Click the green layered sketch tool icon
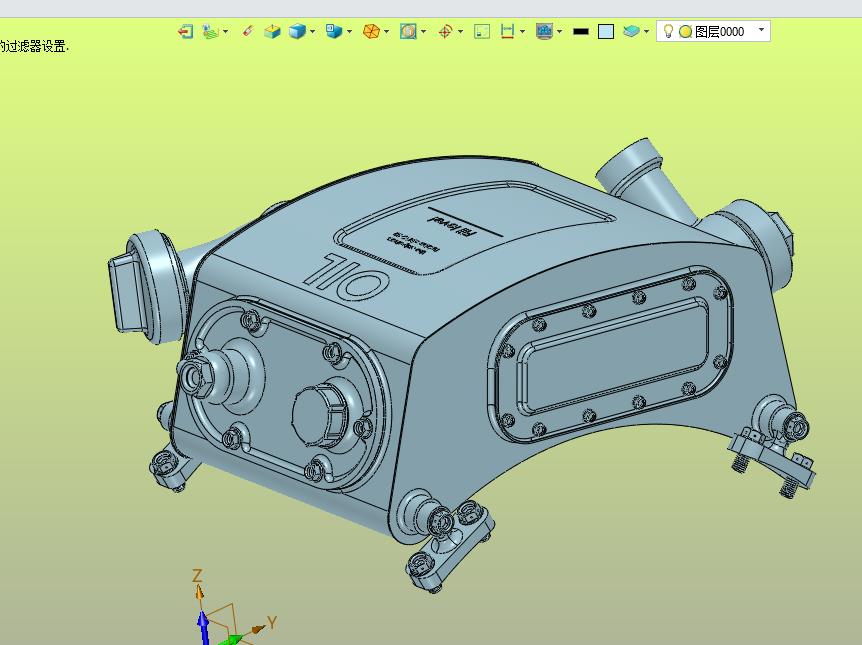 coord(210,31)
